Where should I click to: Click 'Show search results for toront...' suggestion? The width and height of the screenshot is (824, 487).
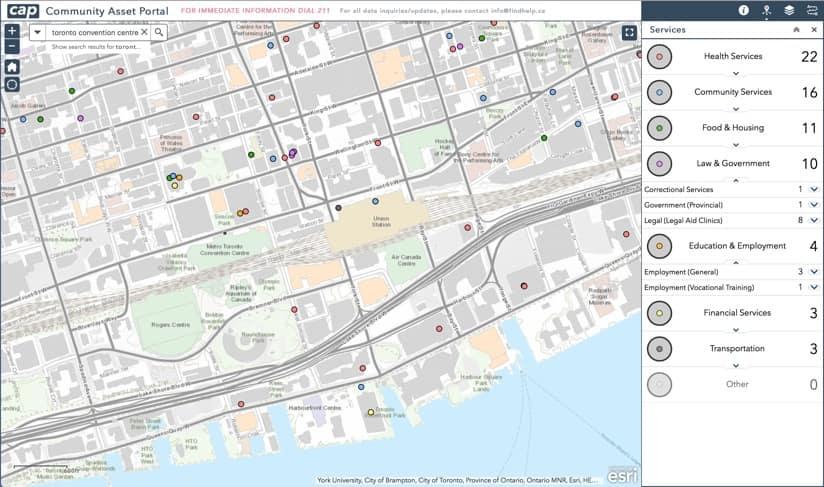click(x=96, y=47)
